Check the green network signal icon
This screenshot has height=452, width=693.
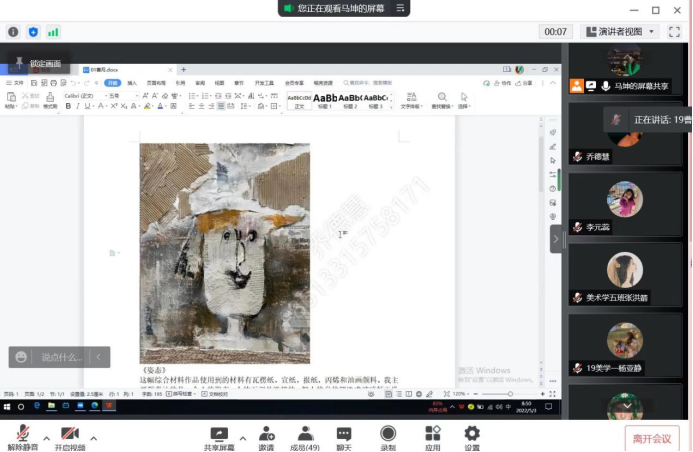tap(53, 32)
